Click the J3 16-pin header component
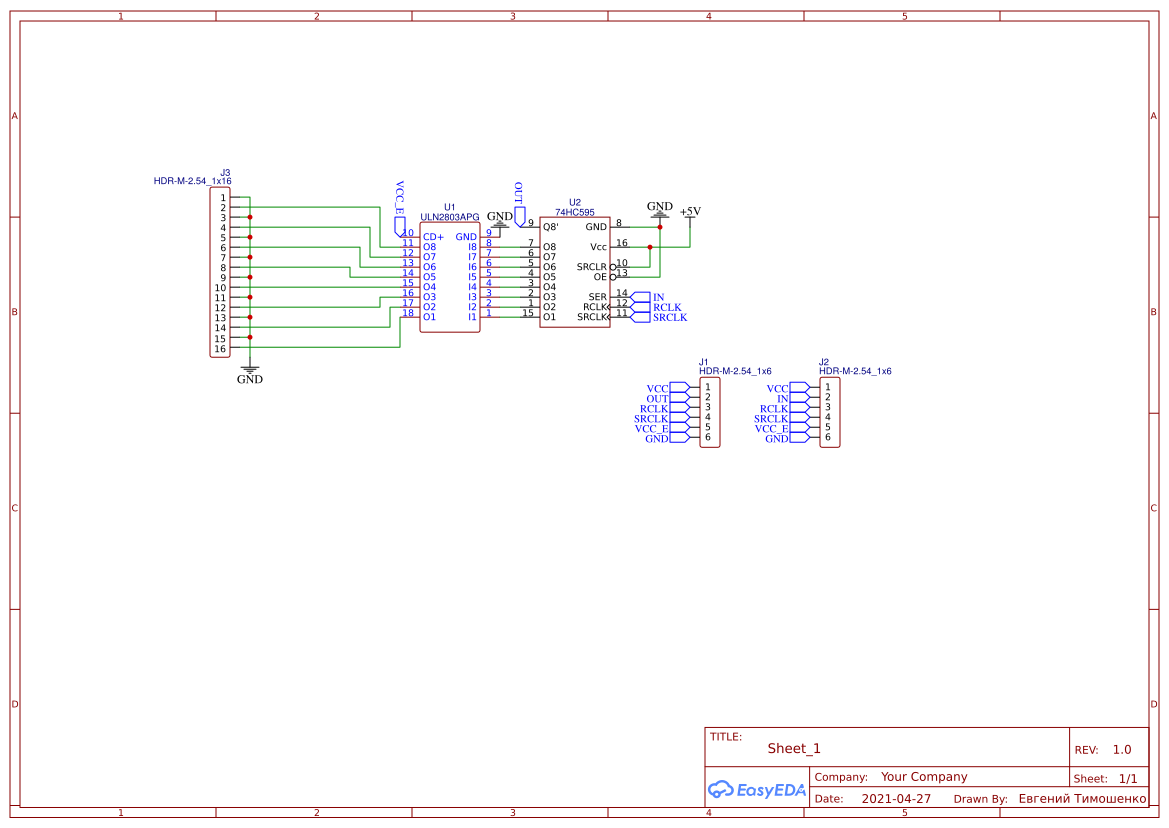Screen dimensions: 1169x828 point(220,273)
